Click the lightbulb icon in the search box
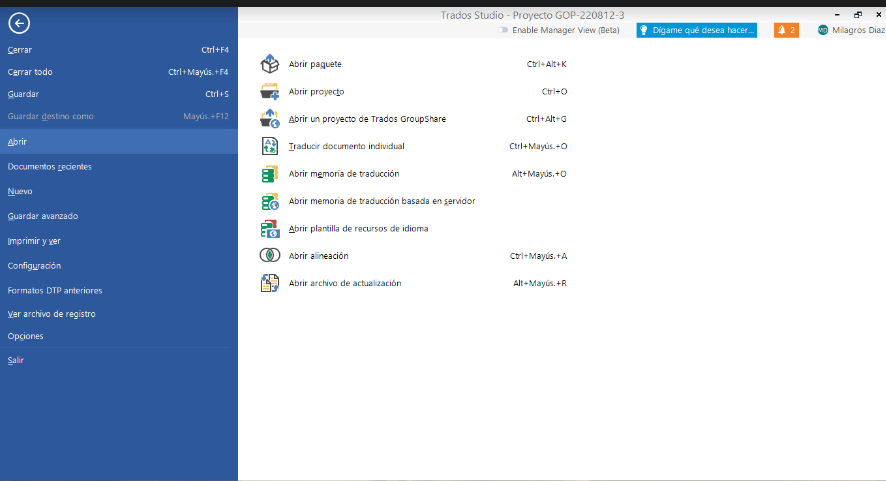The width and height of the screenshot is (886, 481). coord(644,30)
